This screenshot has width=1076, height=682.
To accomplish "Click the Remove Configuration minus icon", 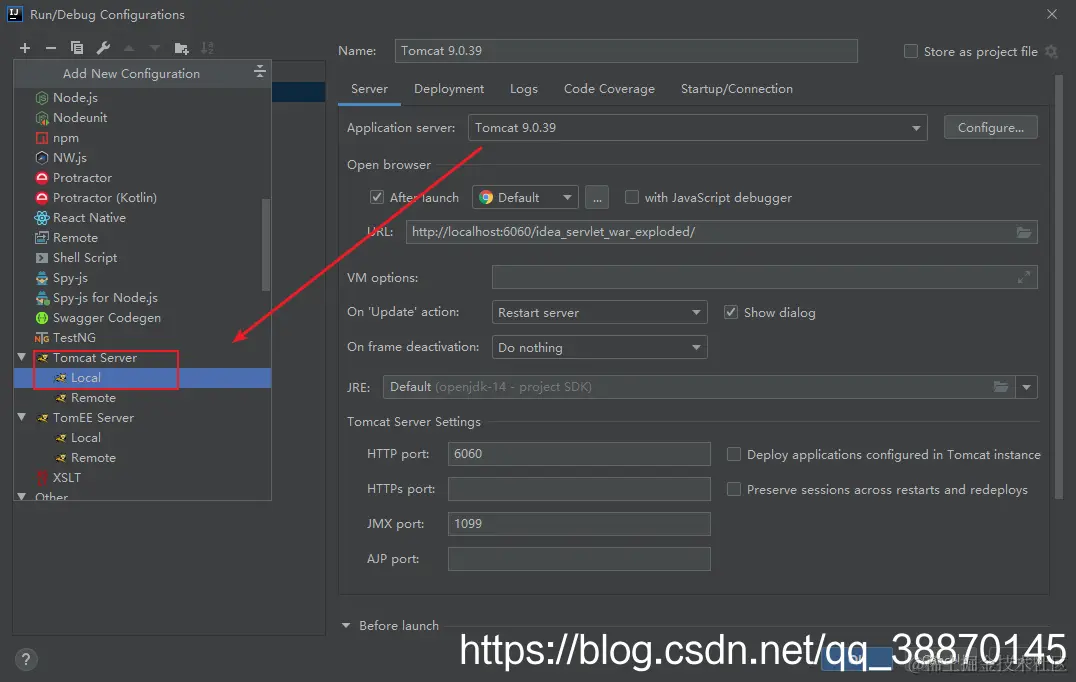I will coord(51,48).
